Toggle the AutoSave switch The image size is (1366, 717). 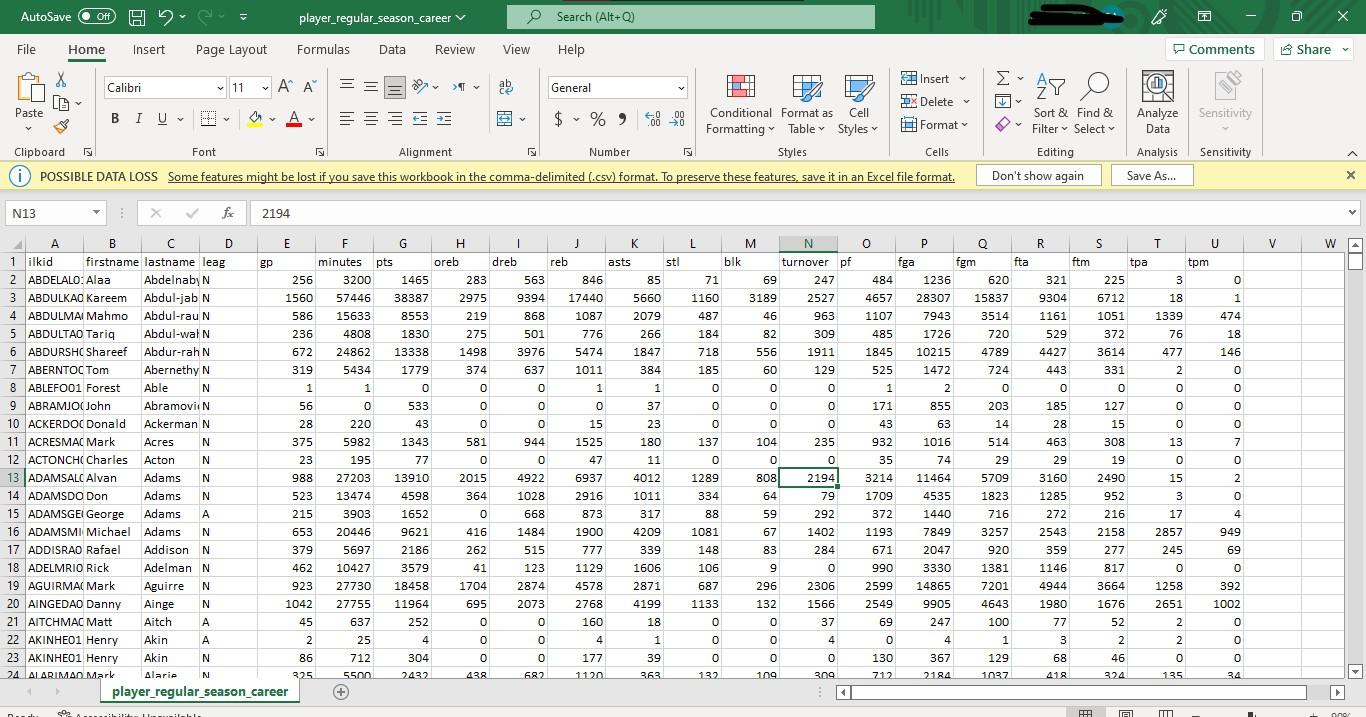96,17
